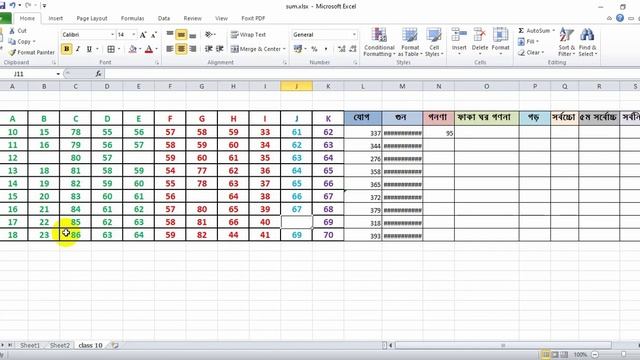Screen dimensions: 640x360
Task: Click Wrap Text button
Action: [248, 35]
